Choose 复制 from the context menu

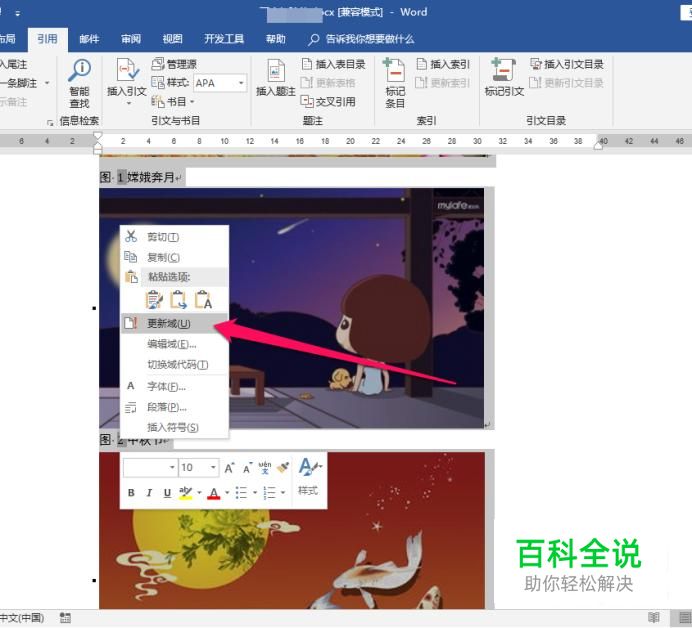coord(174,257)
